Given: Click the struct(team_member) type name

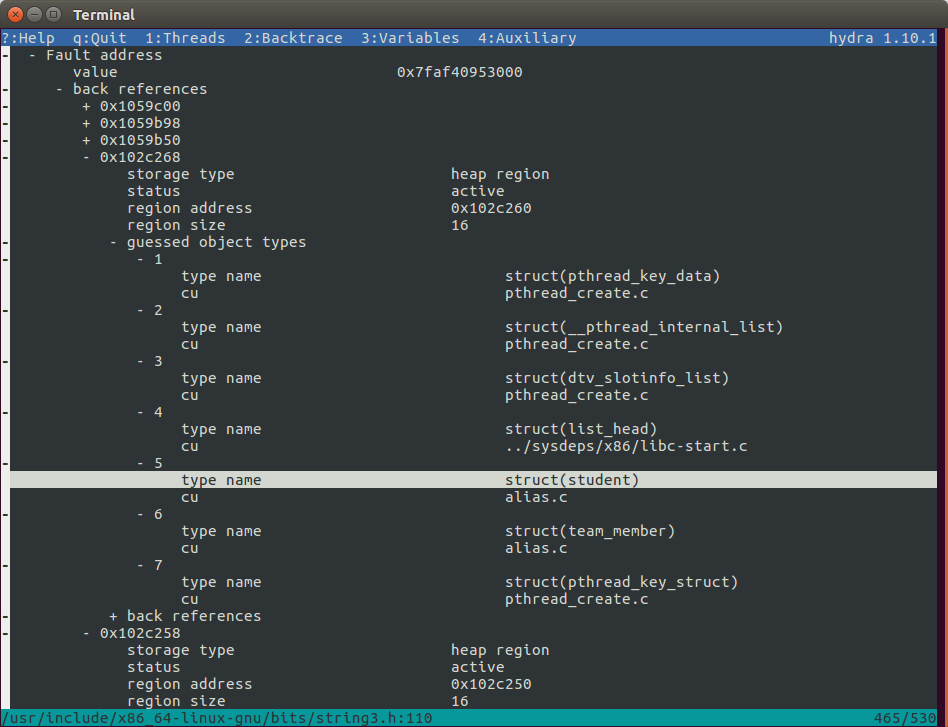Looking at the screenshot, I should click(x=589, y=531).
